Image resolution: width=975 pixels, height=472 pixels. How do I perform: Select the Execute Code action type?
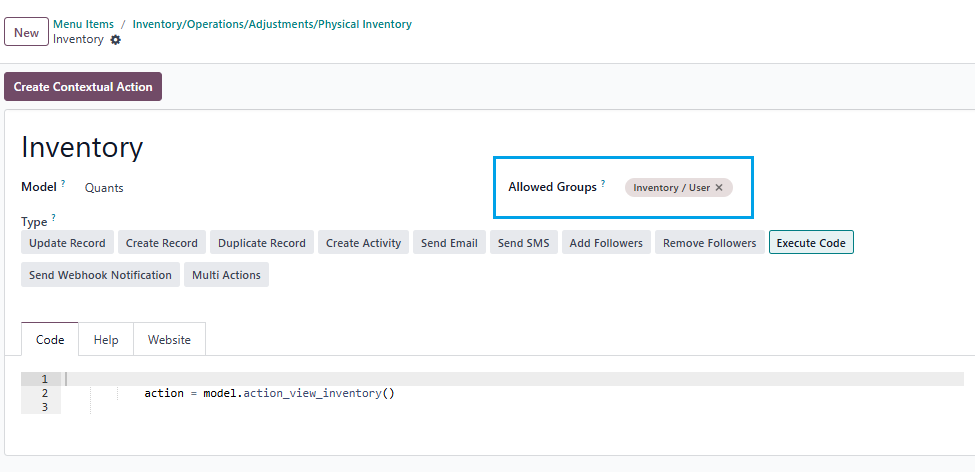coord(811,243)
